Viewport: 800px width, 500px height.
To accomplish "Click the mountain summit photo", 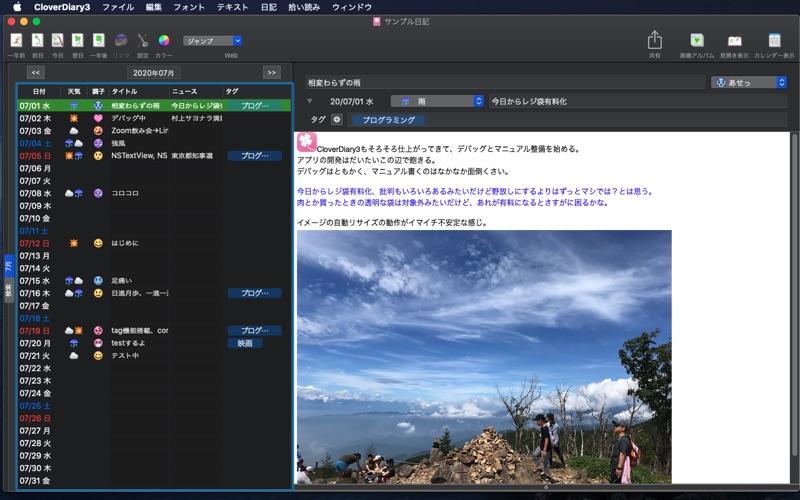I will click(x=484, y=357).
